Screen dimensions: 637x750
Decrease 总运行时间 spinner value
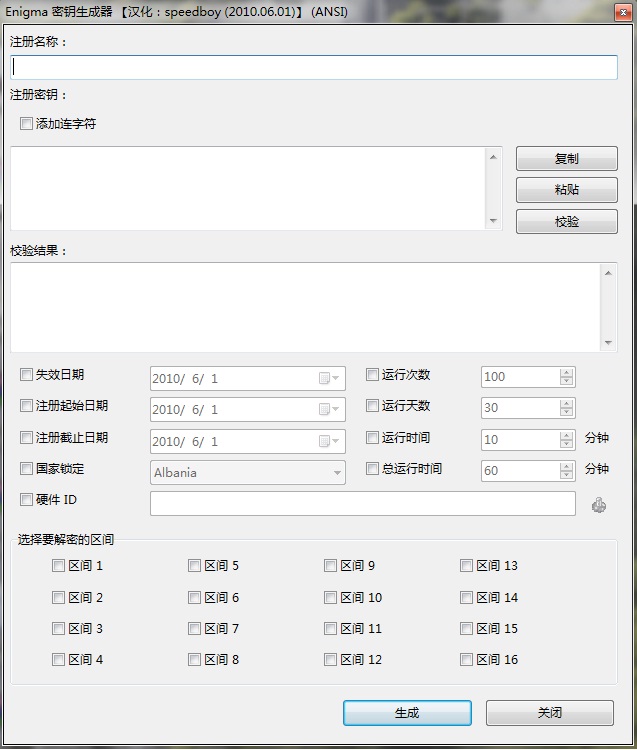point(566,475)
